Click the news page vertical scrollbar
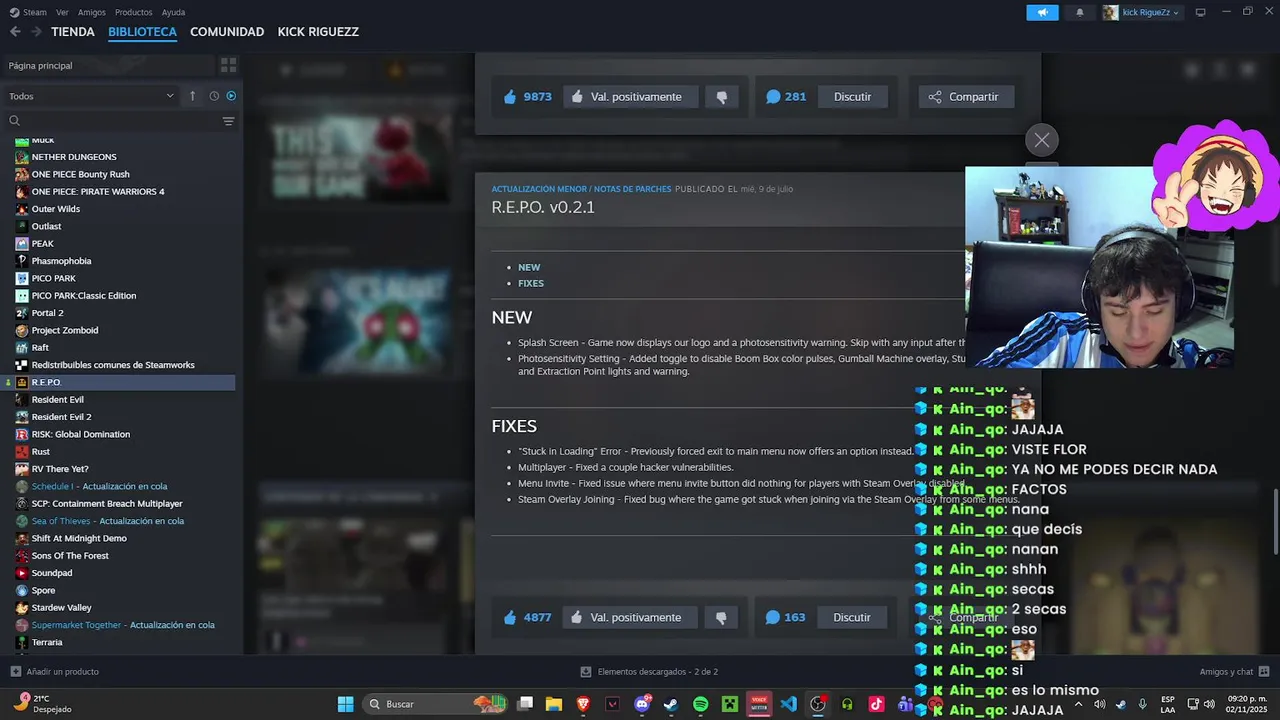 (x=1275, y=520)
